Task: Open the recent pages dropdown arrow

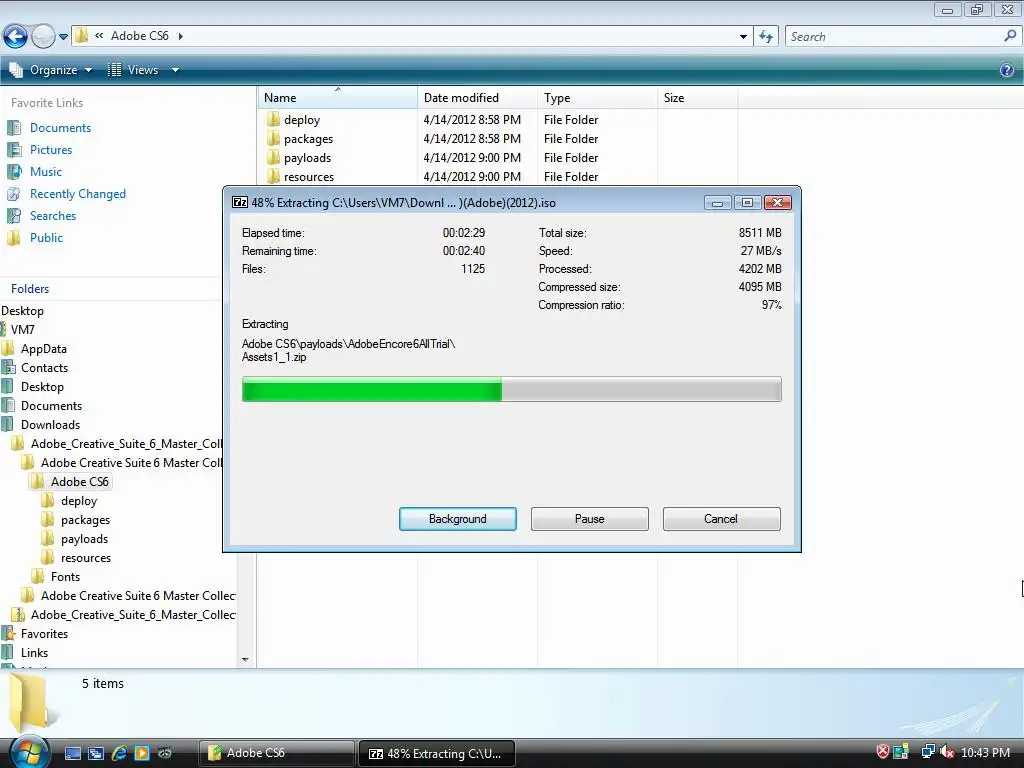Action: pos(63,37)
